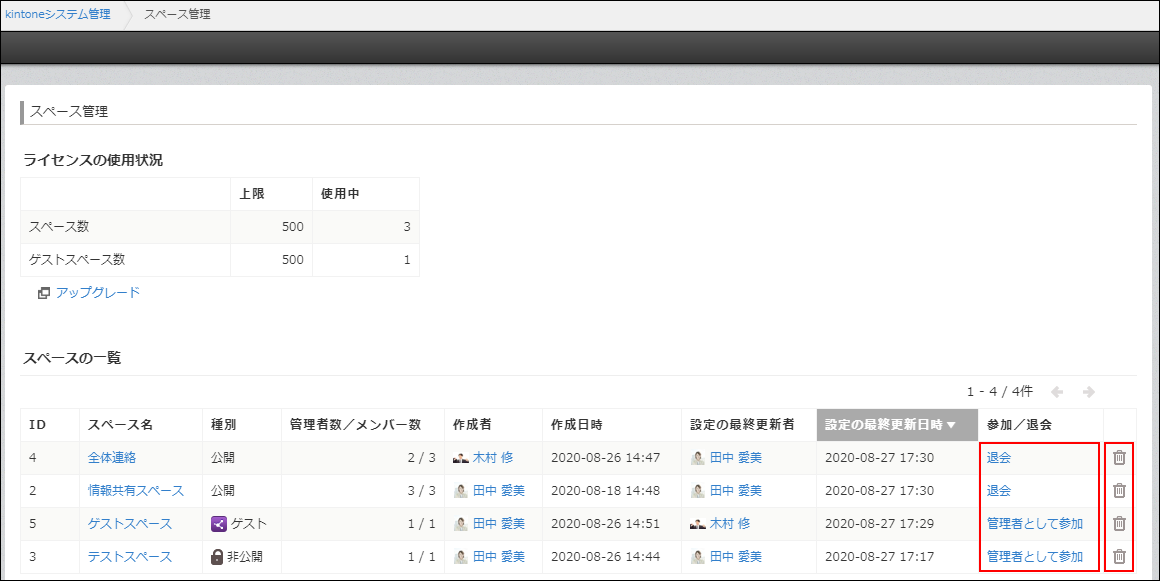Click the previous page arrow in pagination

[1058, 391]
